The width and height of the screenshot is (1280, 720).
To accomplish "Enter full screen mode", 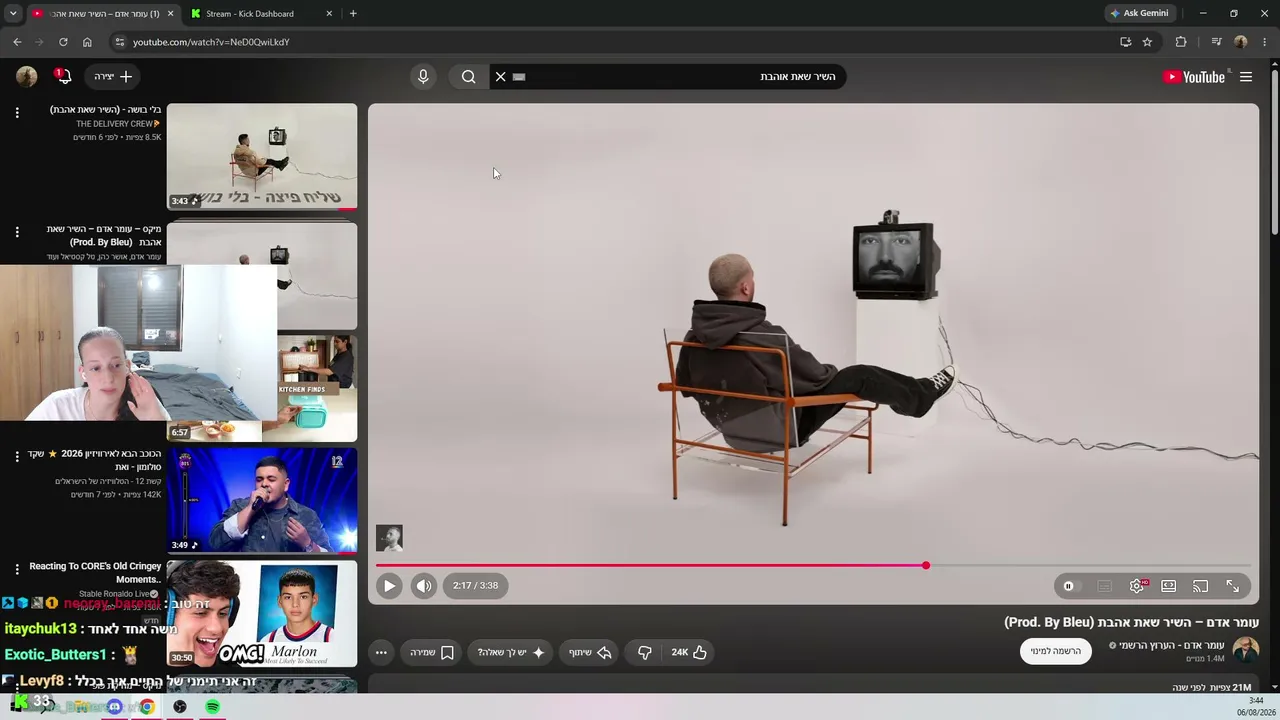I will click(x=1232, y=586).
